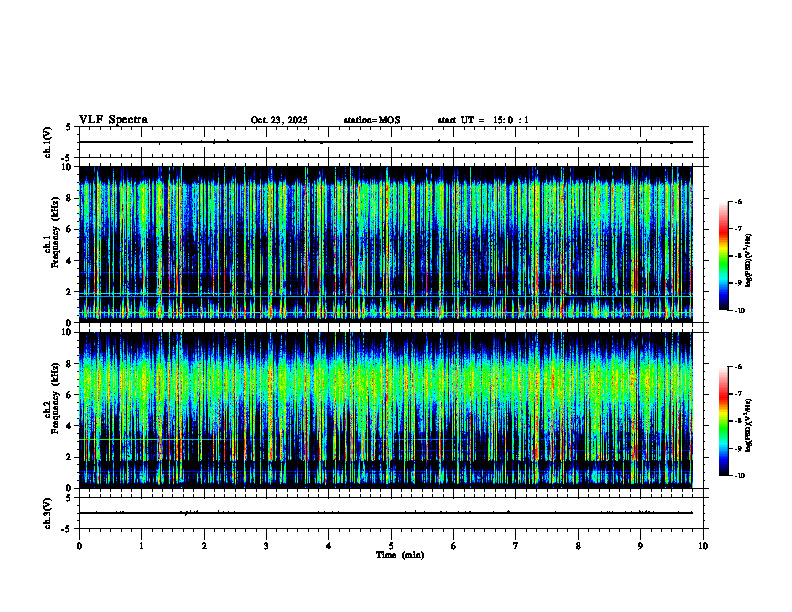Click time axis tick label "9"
Screen dimensions: 792x612
640,546
